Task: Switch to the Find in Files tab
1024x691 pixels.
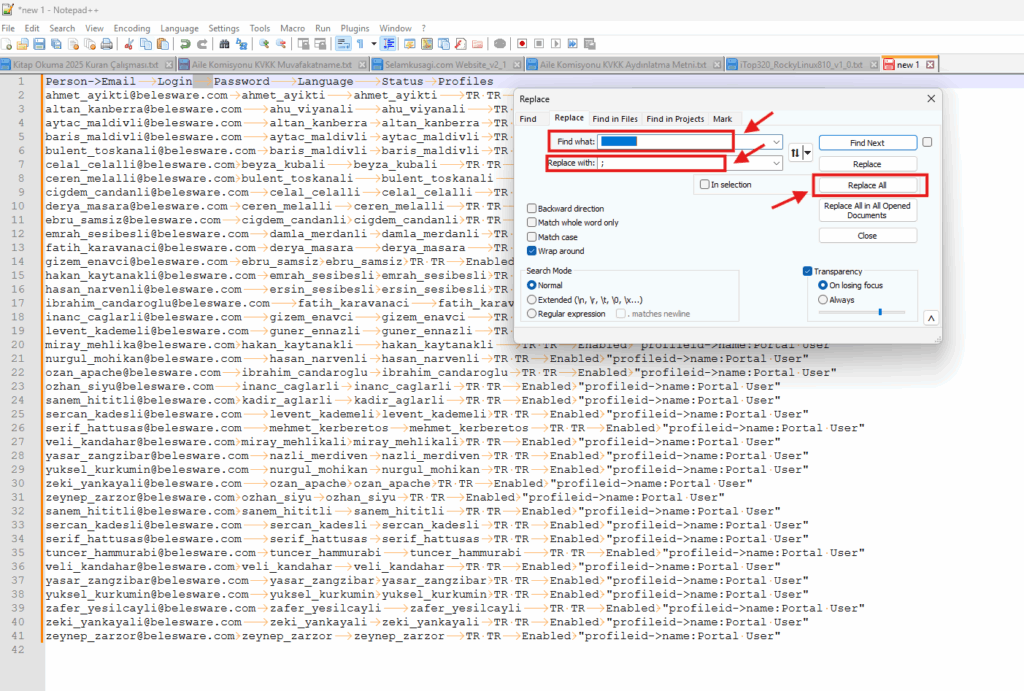Action: pos(615,119)
